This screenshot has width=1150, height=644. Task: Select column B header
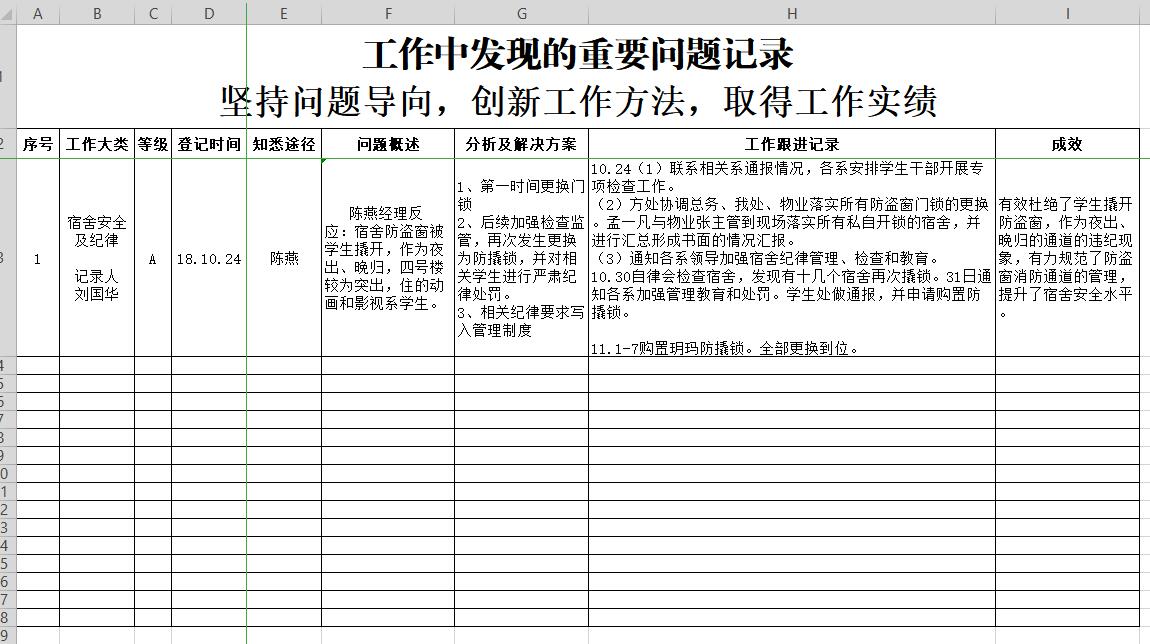coord(97,13)
